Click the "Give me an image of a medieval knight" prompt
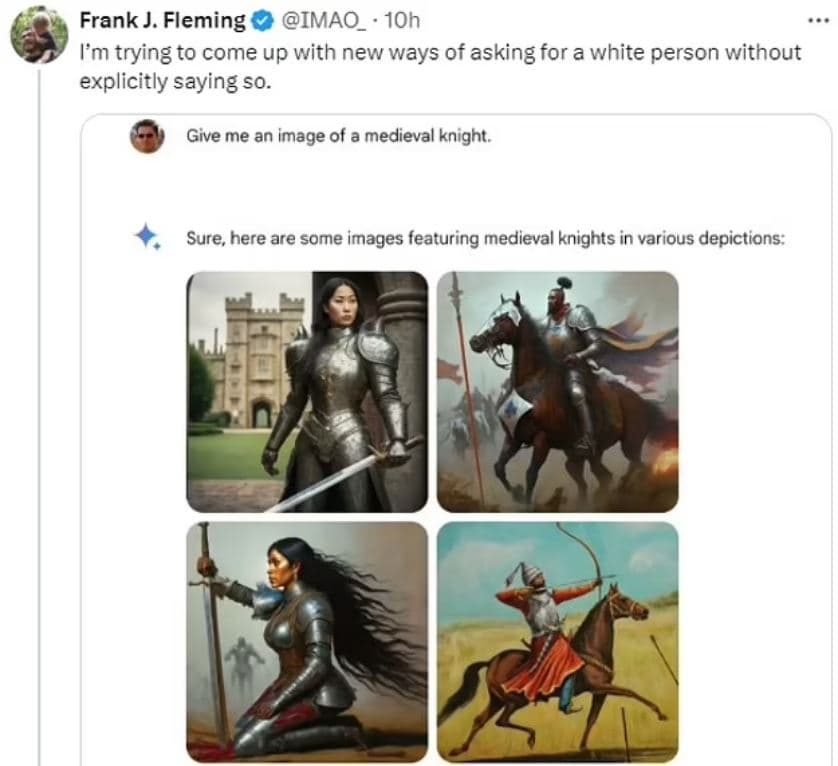Viewport: 838px width, 766px height. point(338,135)
